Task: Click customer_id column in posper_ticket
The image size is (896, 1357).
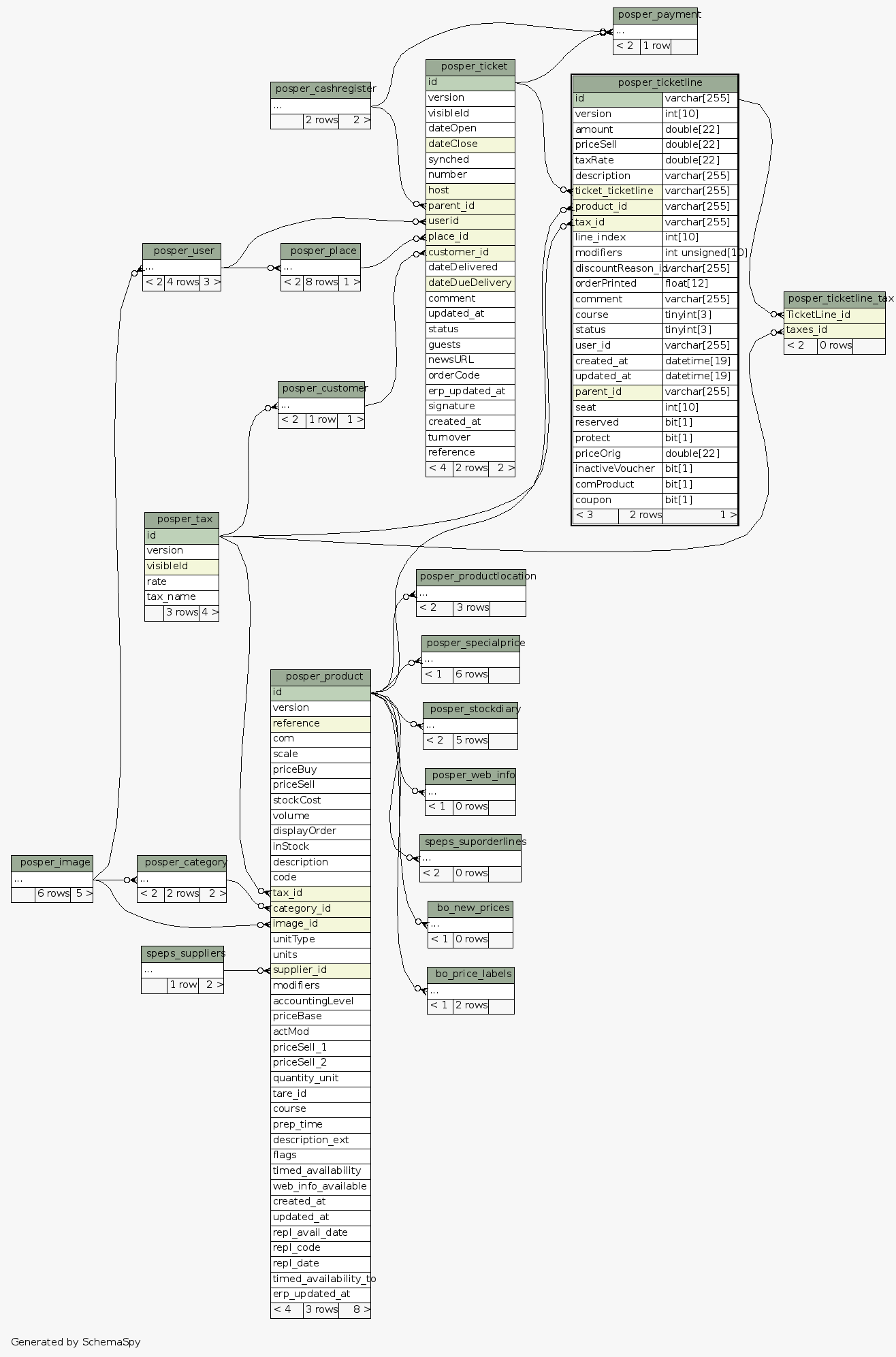Action: coord(470,253)
